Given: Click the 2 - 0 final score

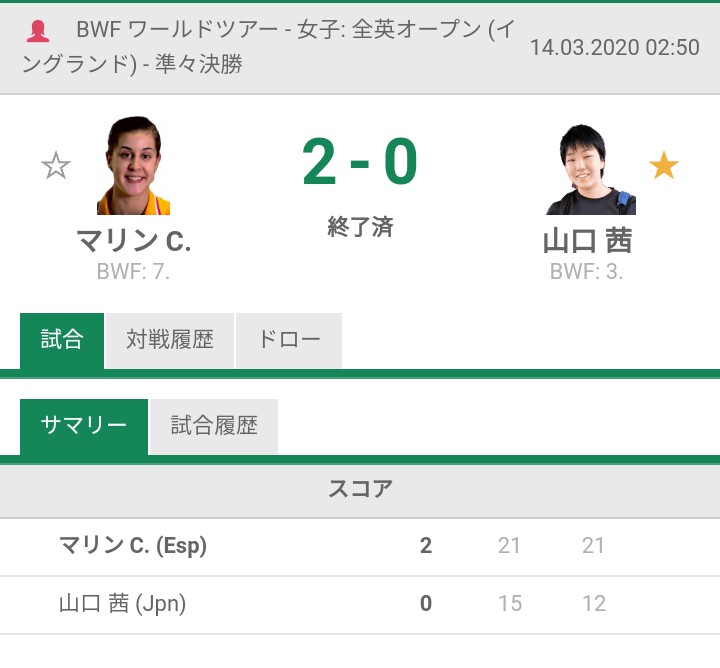Looking at the screenshot, I should coord(360,163).
